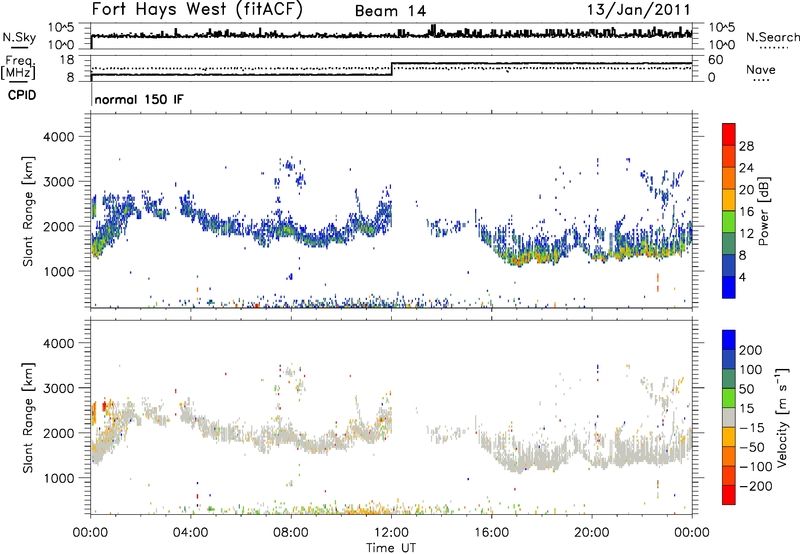Viewport: 800px width, 554px height.
Task: Click the "Beam 14" label
Action: (390, 11)
